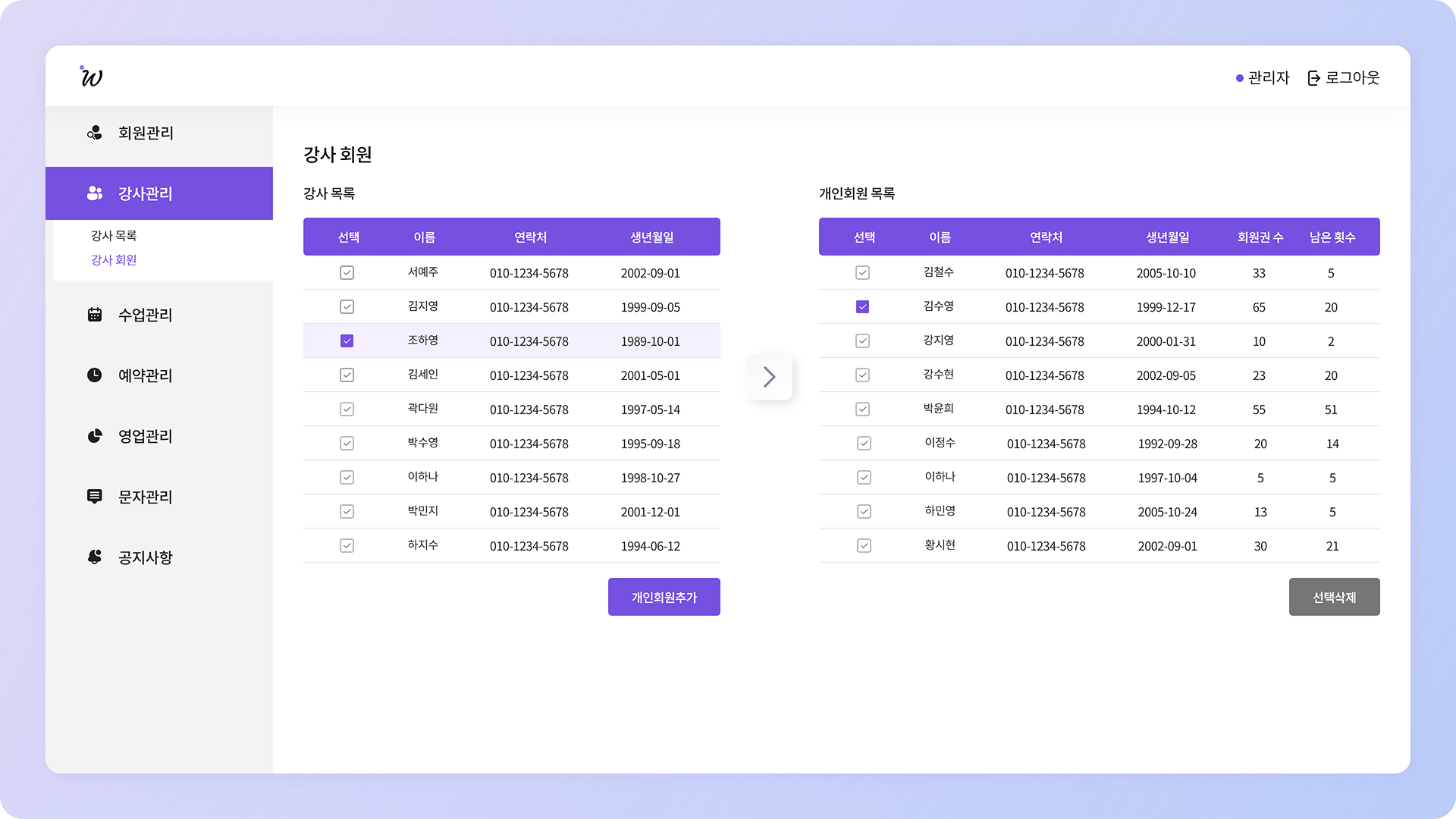1456x819 pixels.
Task: Check the box for instructor 박수영
Action: click(347, 444)
